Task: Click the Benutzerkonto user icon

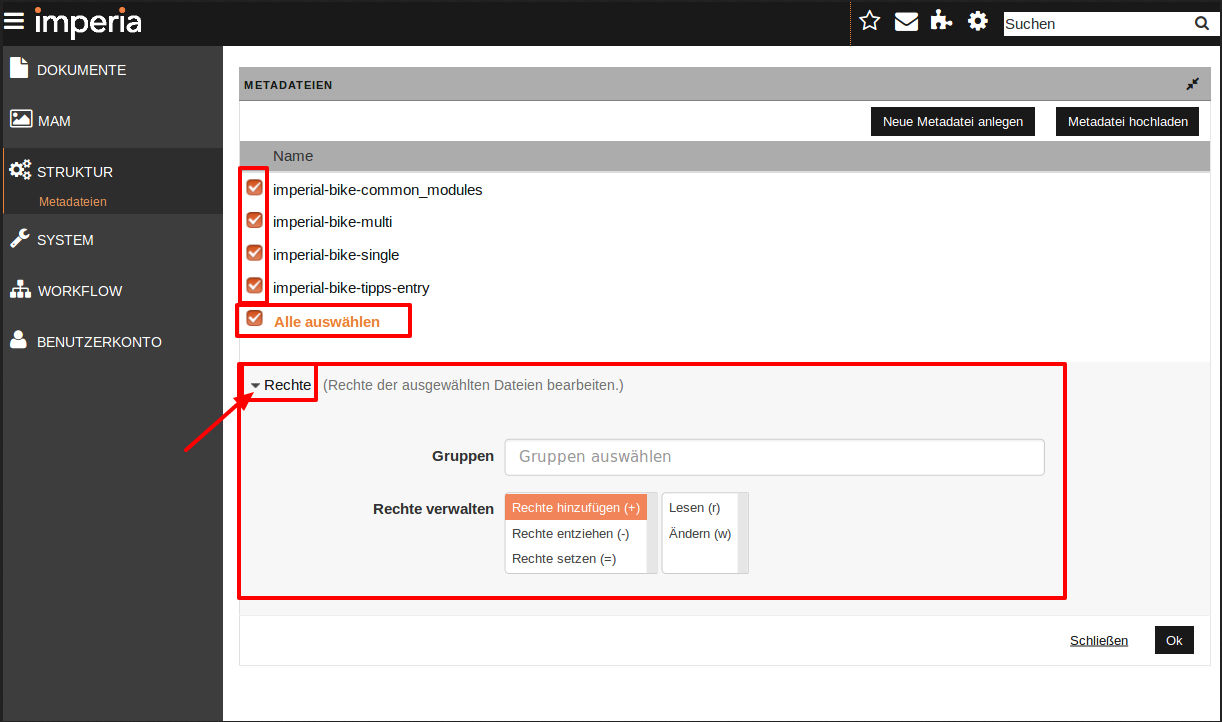Action: click(19, 340)
